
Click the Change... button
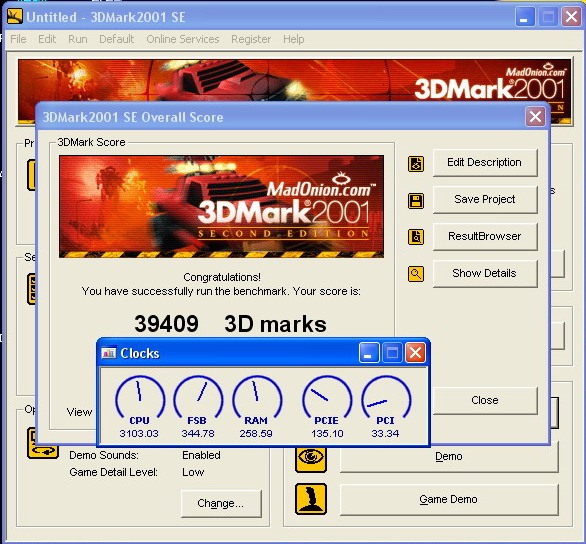[x=221, y=504]
